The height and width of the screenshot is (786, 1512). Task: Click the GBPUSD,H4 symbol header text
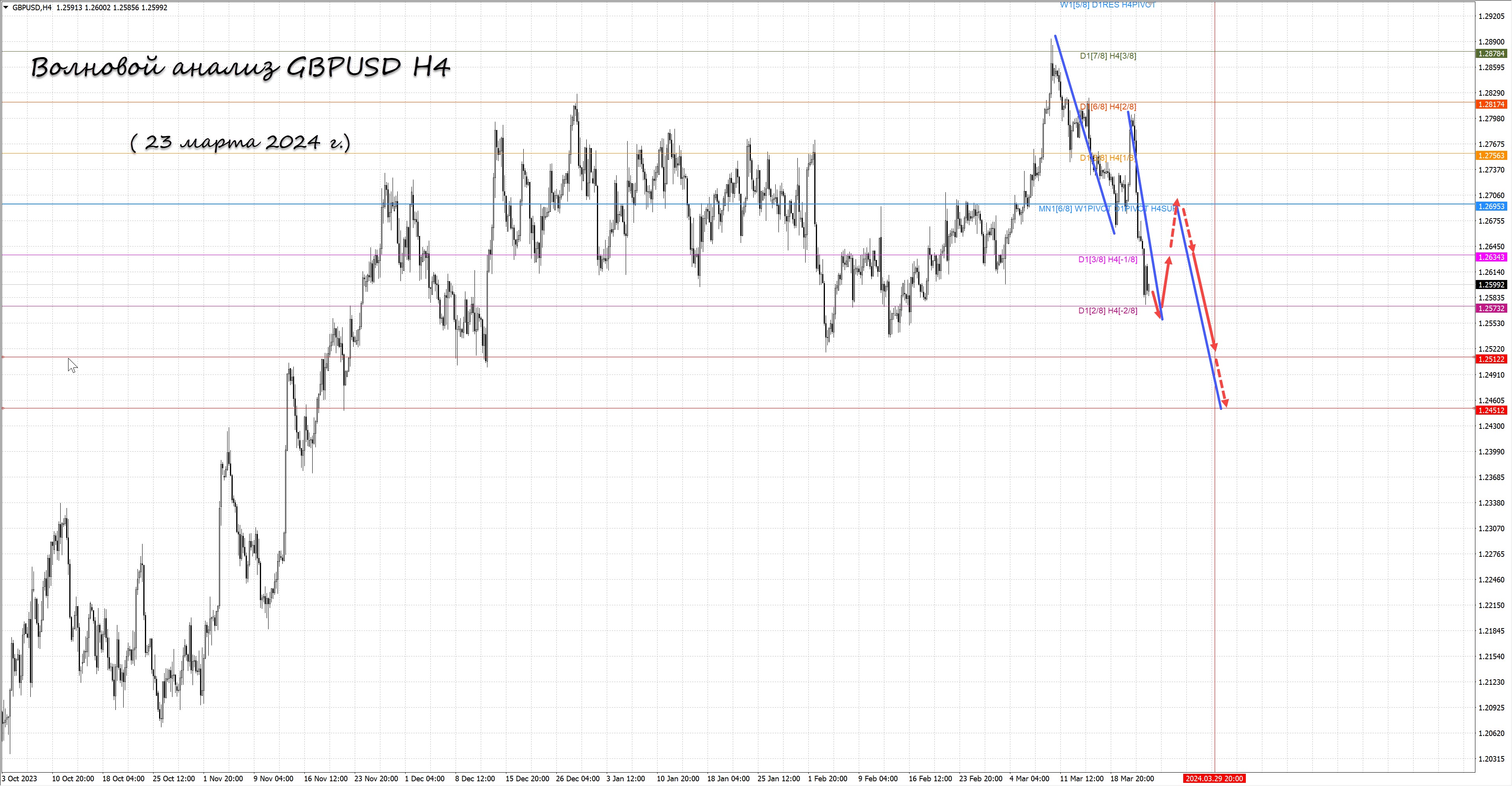click(x=31, y=7)
